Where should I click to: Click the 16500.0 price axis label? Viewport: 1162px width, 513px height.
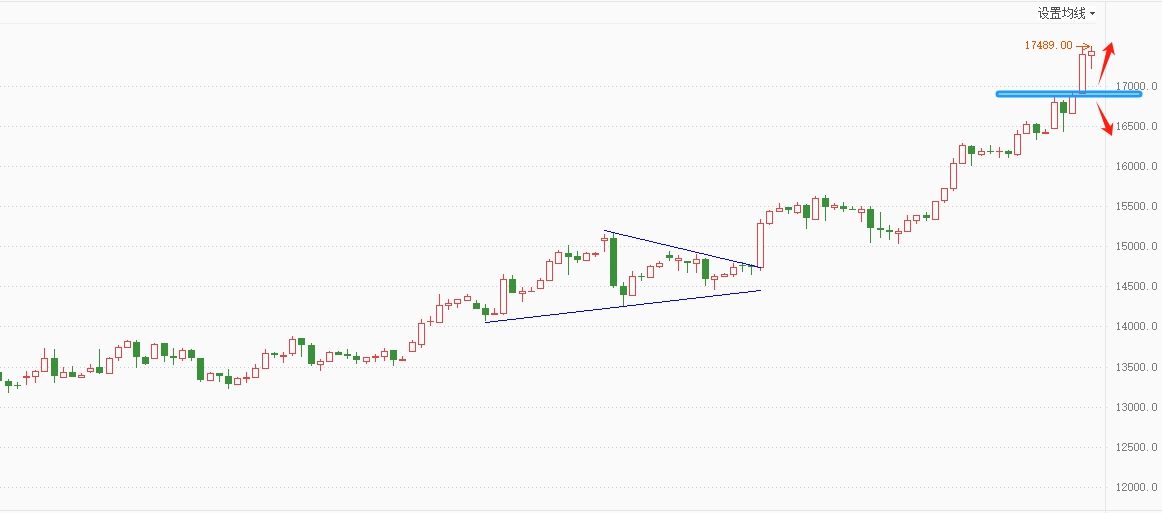(x=1139, y=126)
